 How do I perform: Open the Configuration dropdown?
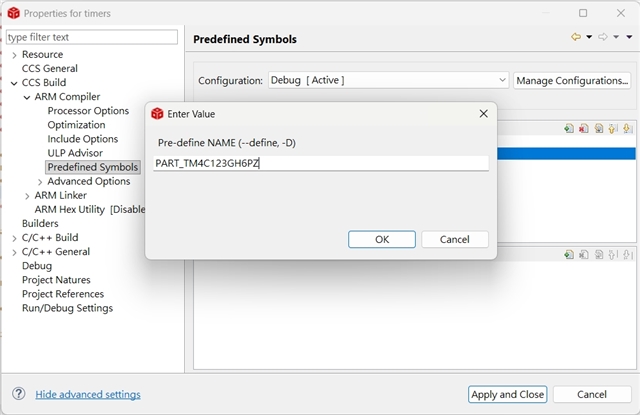(388, 80)
